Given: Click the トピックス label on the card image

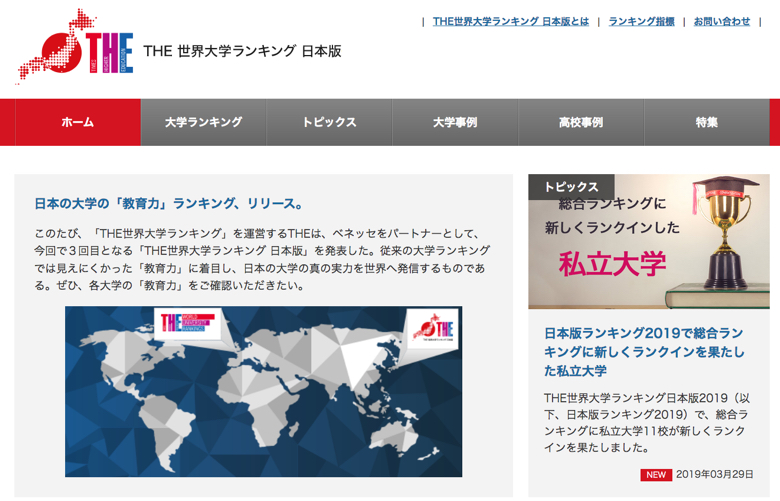Looking at the screenshot, I should coord(571,187).
